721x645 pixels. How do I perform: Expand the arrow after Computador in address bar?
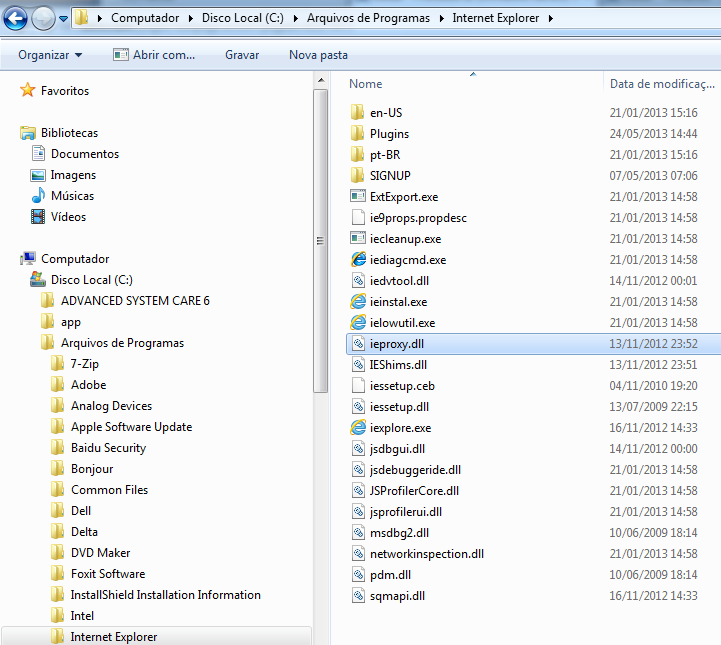click(190, 18)
